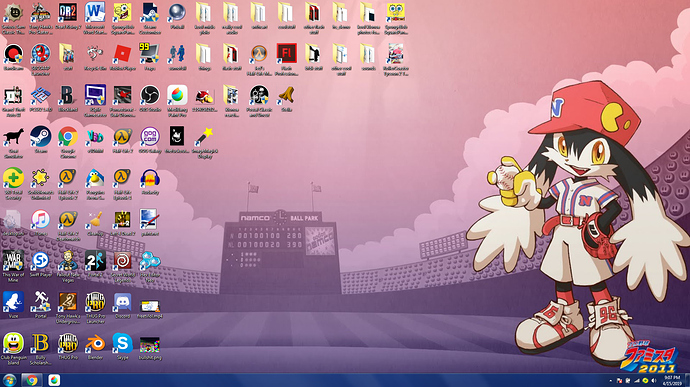The width and height of the screenshot is (690, 387).
Task: Open the taskbar clock and date
Action: tap(672, 380)
